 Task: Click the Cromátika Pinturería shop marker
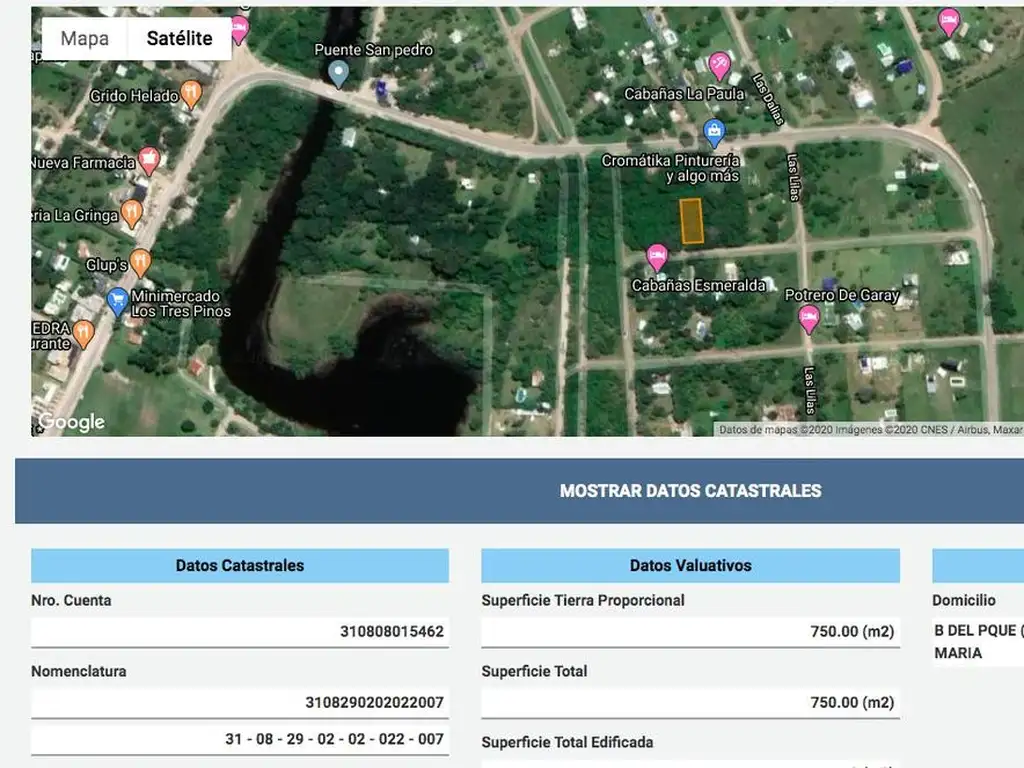click(x=713, y=132)
